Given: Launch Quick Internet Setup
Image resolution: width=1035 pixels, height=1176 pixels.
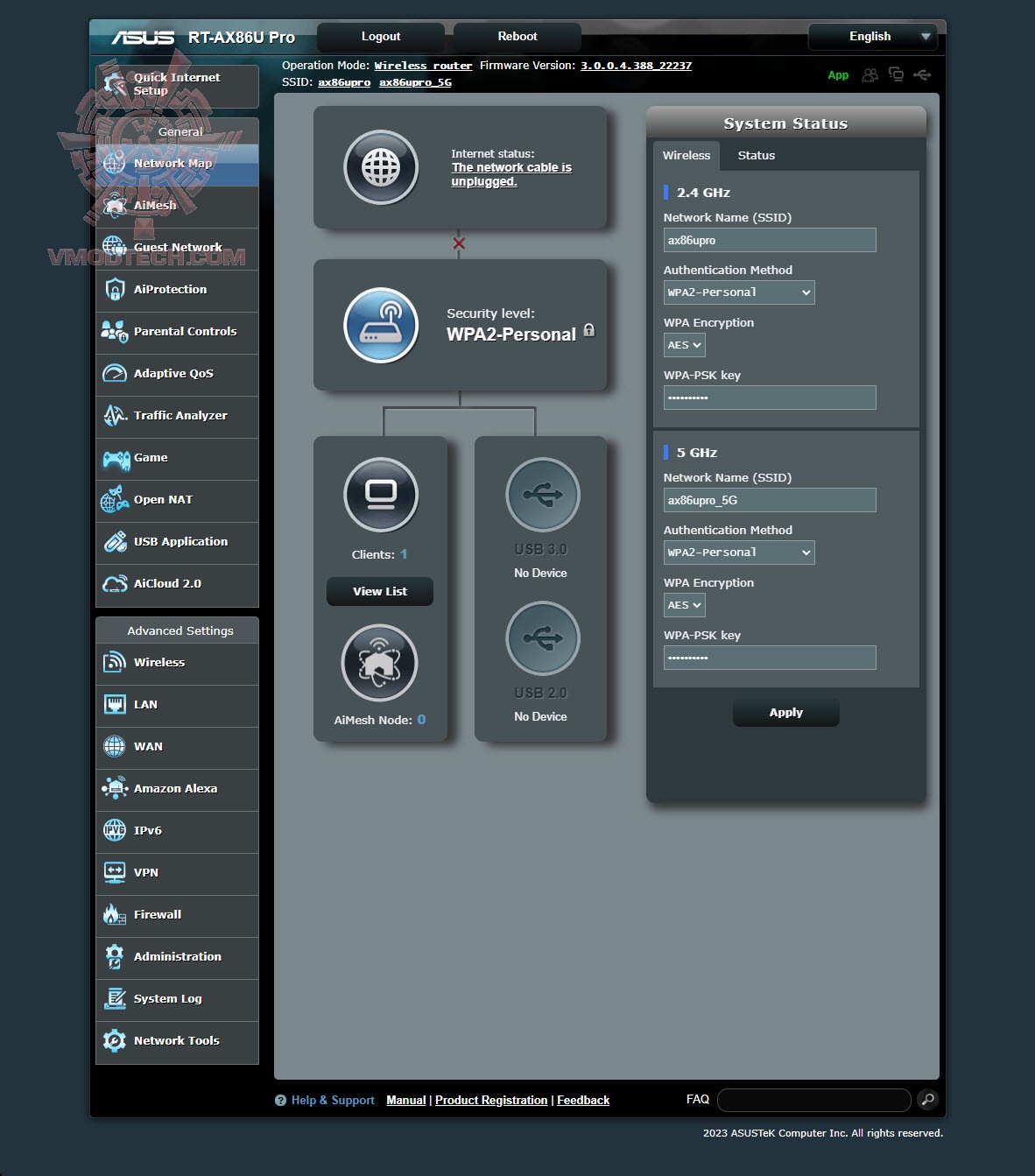Looking at the screenshot, I should tap(177, 86).
